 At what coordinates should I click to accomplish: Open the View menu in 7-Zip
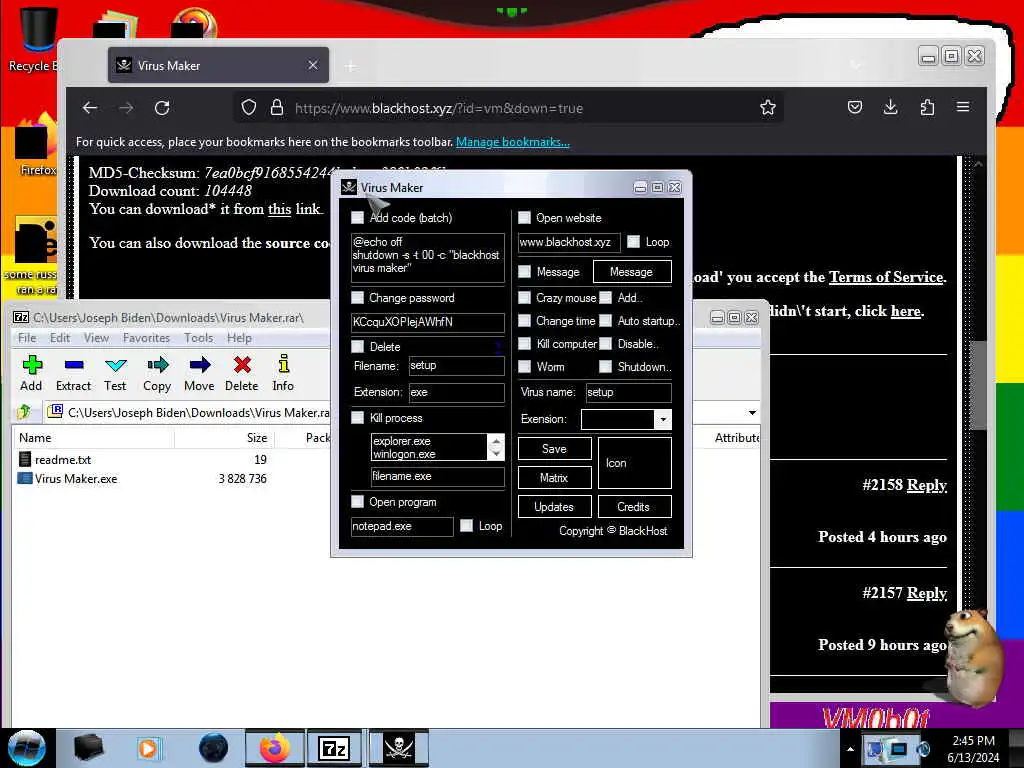(96, 338)
